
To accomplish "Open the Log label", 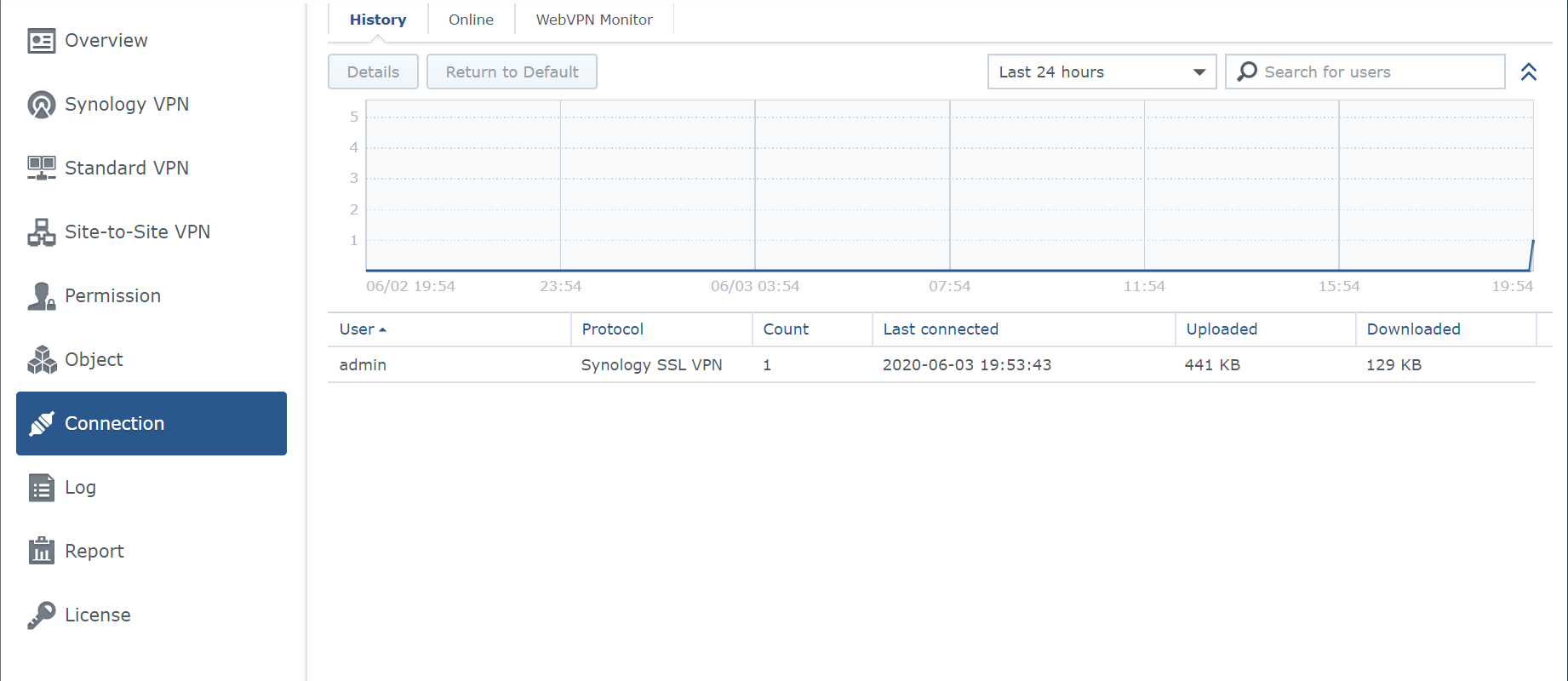I will (x=80, y=488).
